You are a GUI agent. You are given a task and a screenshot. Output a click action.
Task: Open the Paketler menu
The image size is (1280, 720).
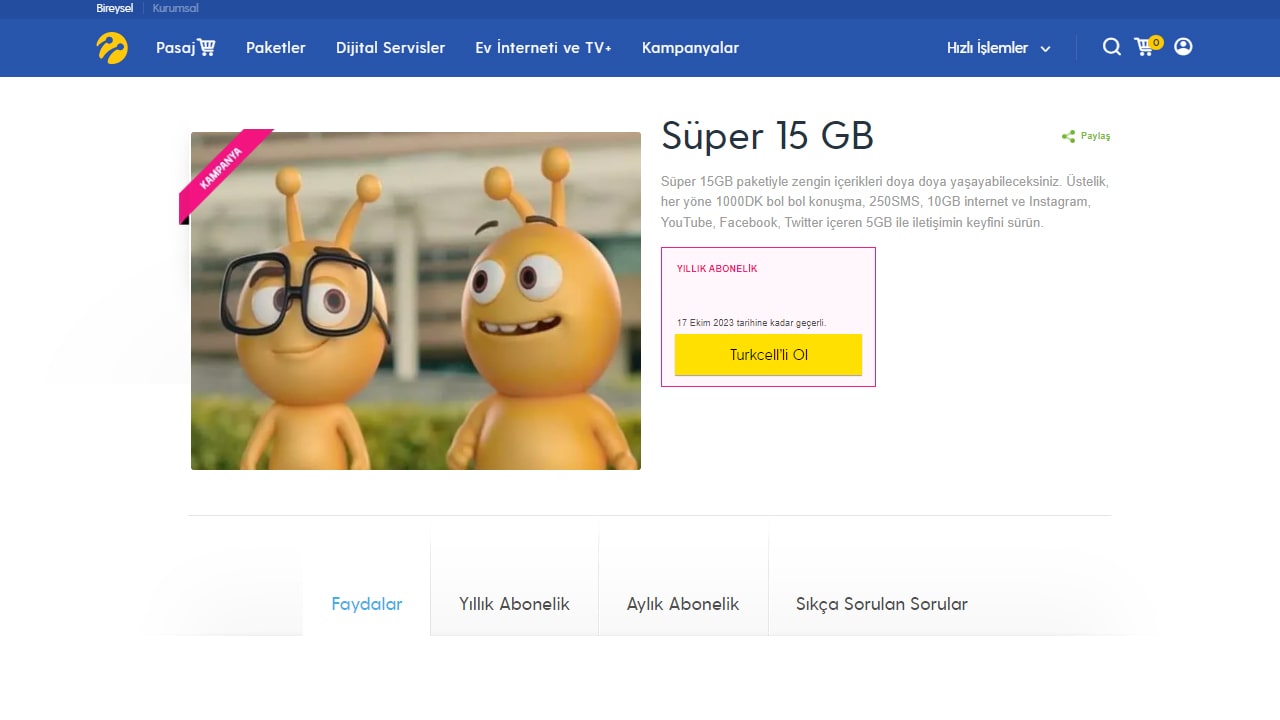click(276, 47)
